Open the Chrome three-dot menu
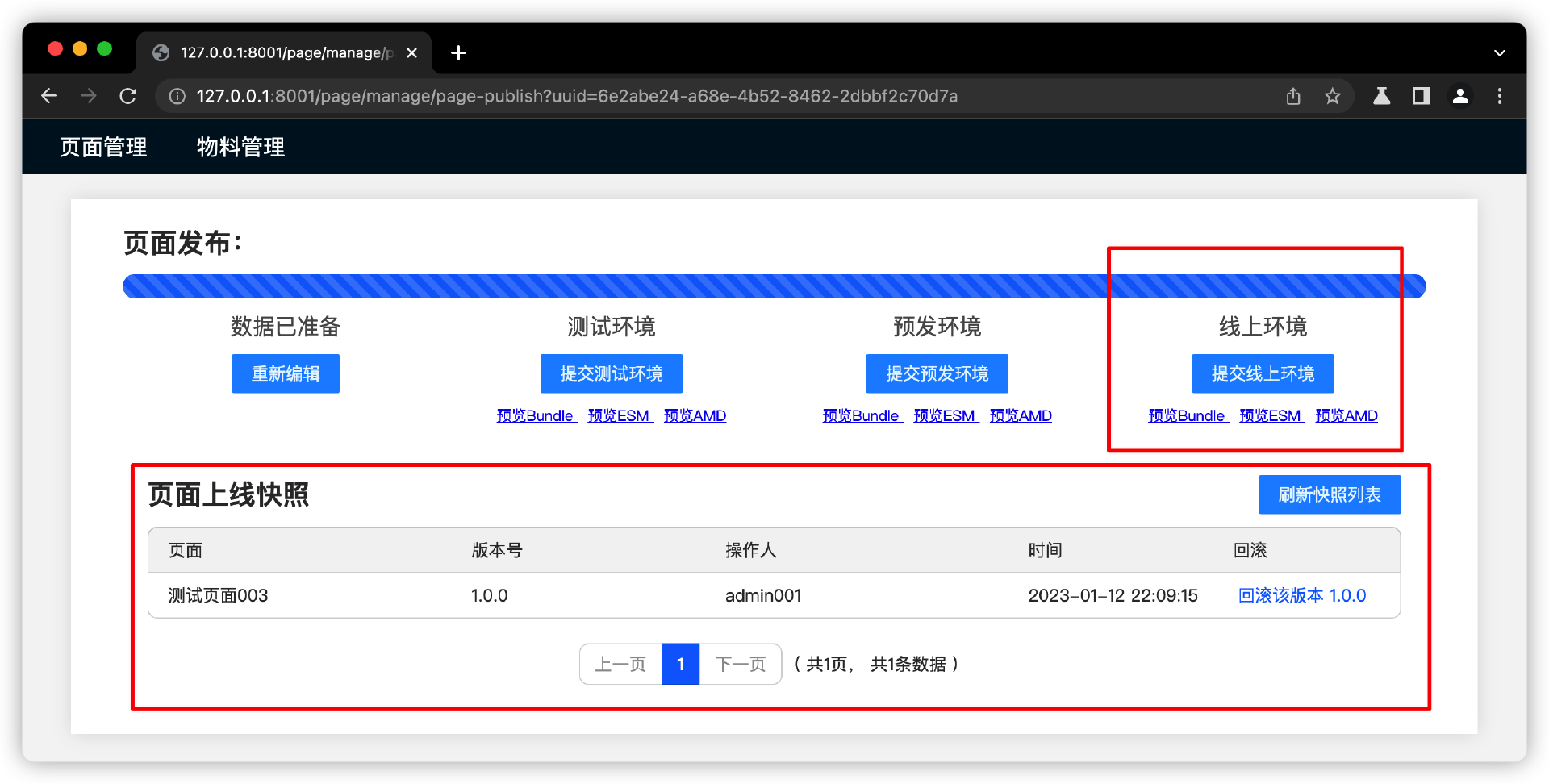 (x=1500, y=96)
